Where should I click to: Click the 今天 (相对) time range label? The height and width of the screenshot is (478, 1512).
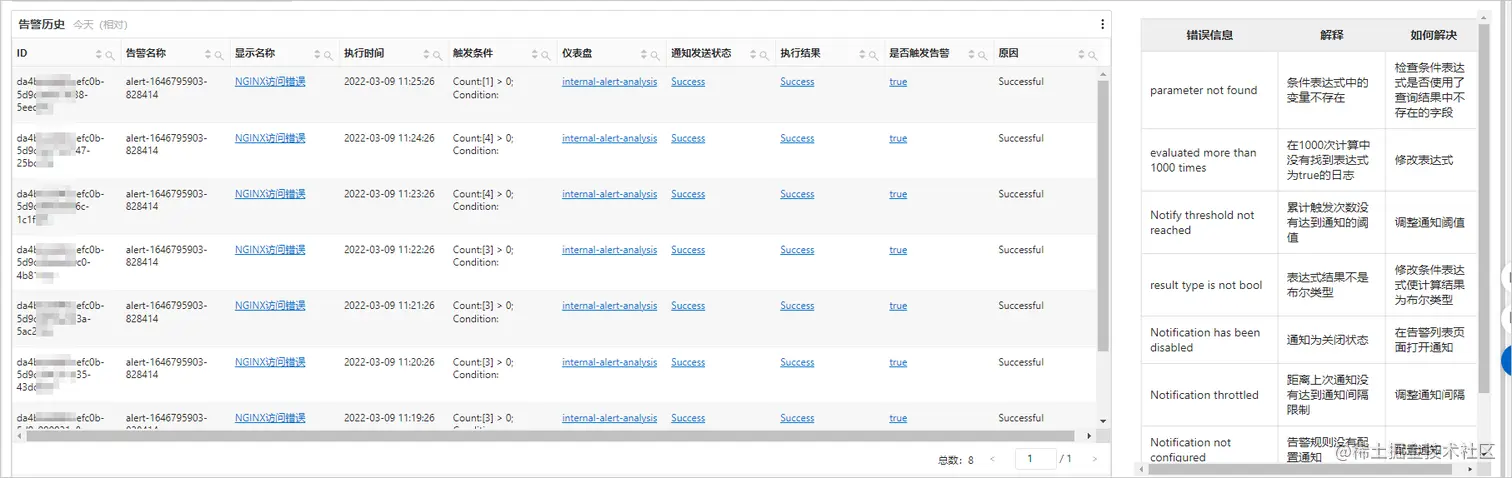[100, 25]
